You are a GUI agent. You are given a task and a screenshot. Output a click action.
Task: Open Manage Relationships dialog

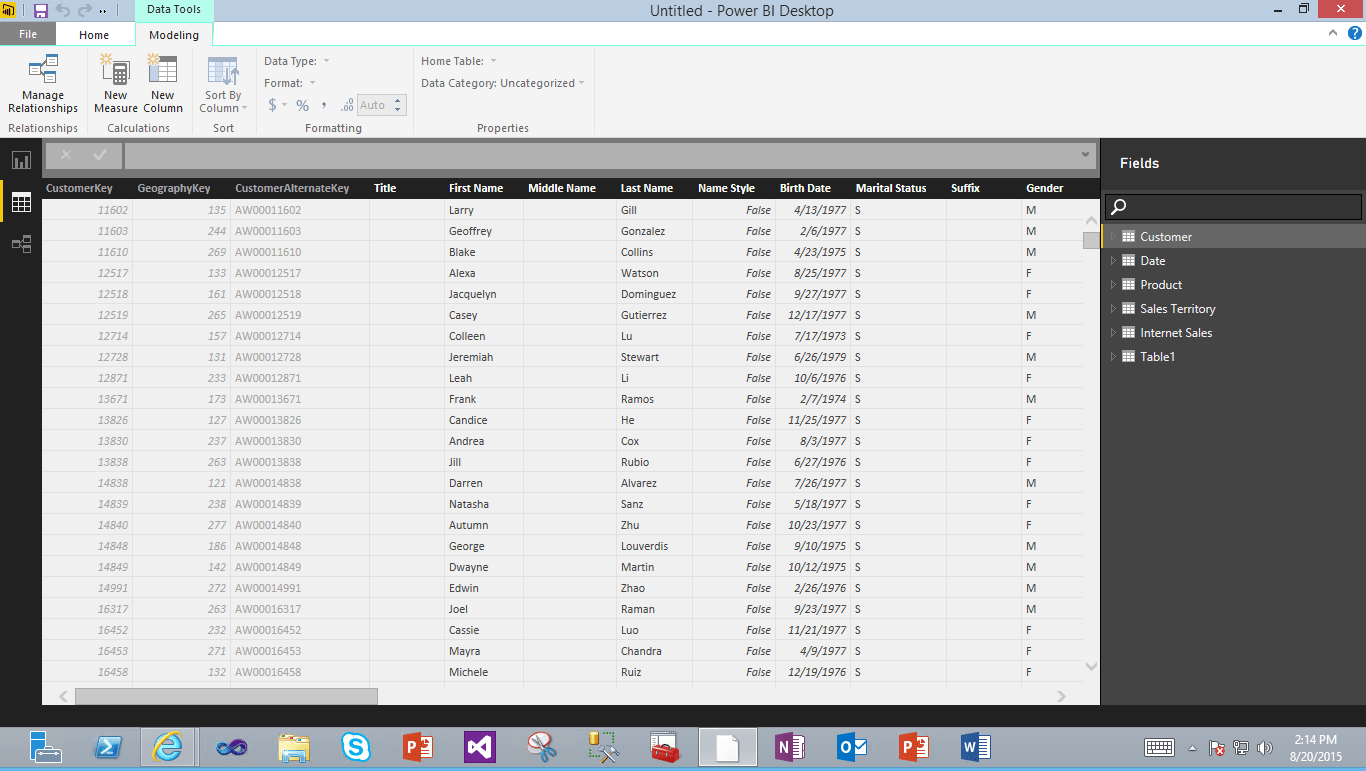click(43, 85)
